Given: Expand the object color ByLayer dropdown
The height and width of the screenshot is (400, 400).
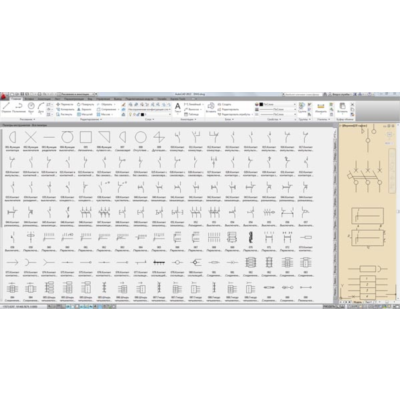Looking at the screenshot, I should click(x=277, y=104).
